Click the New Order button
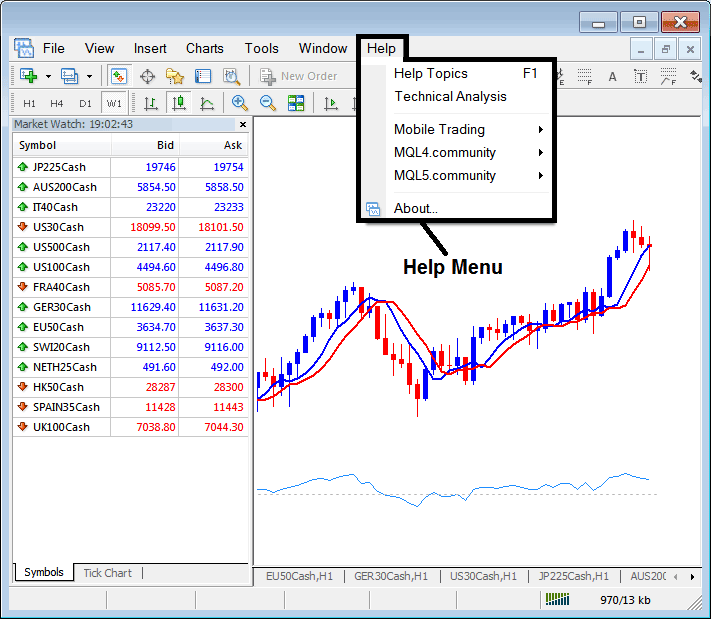 pos(299,76)
